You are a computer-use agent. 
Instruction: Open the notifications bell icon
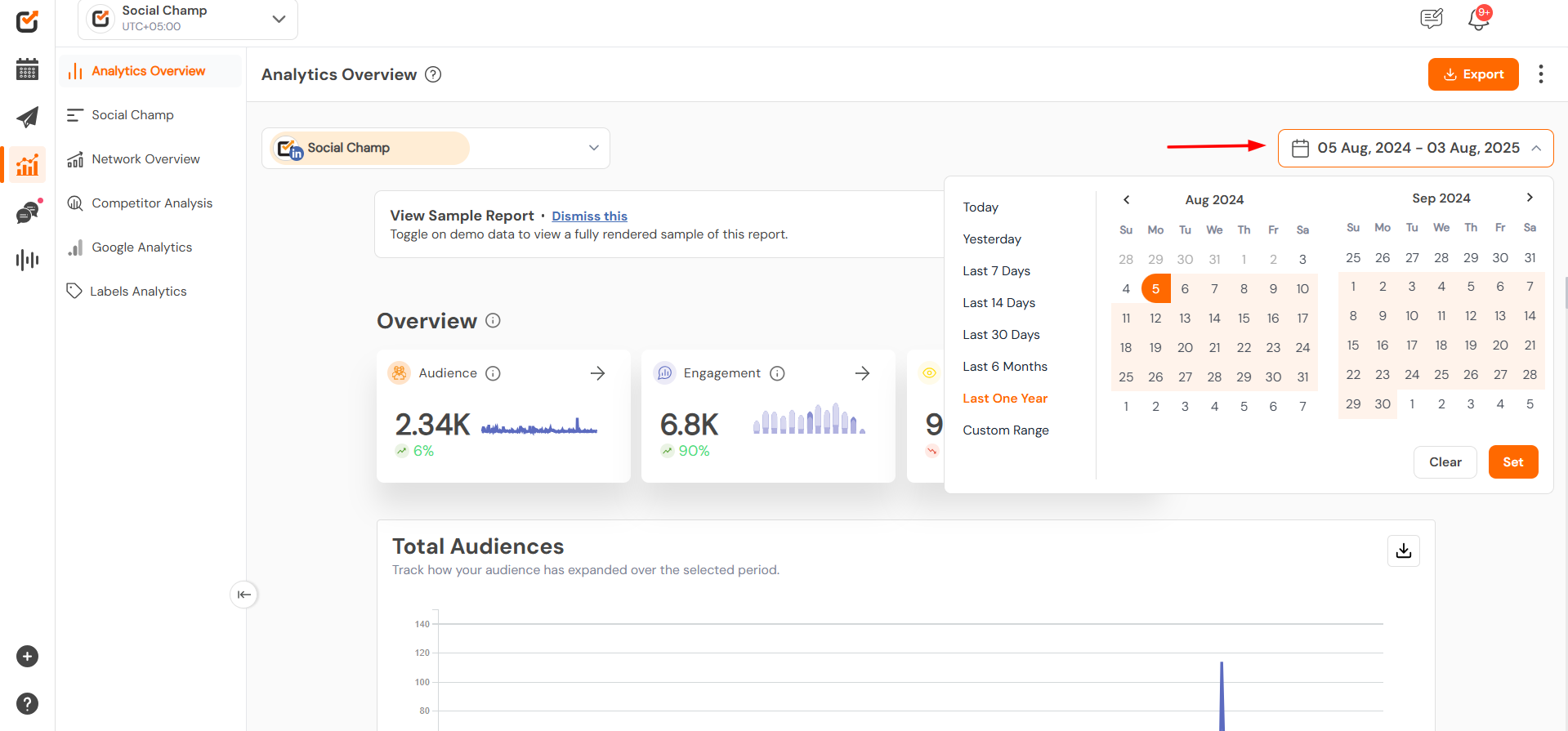[x=1478, y=19]
